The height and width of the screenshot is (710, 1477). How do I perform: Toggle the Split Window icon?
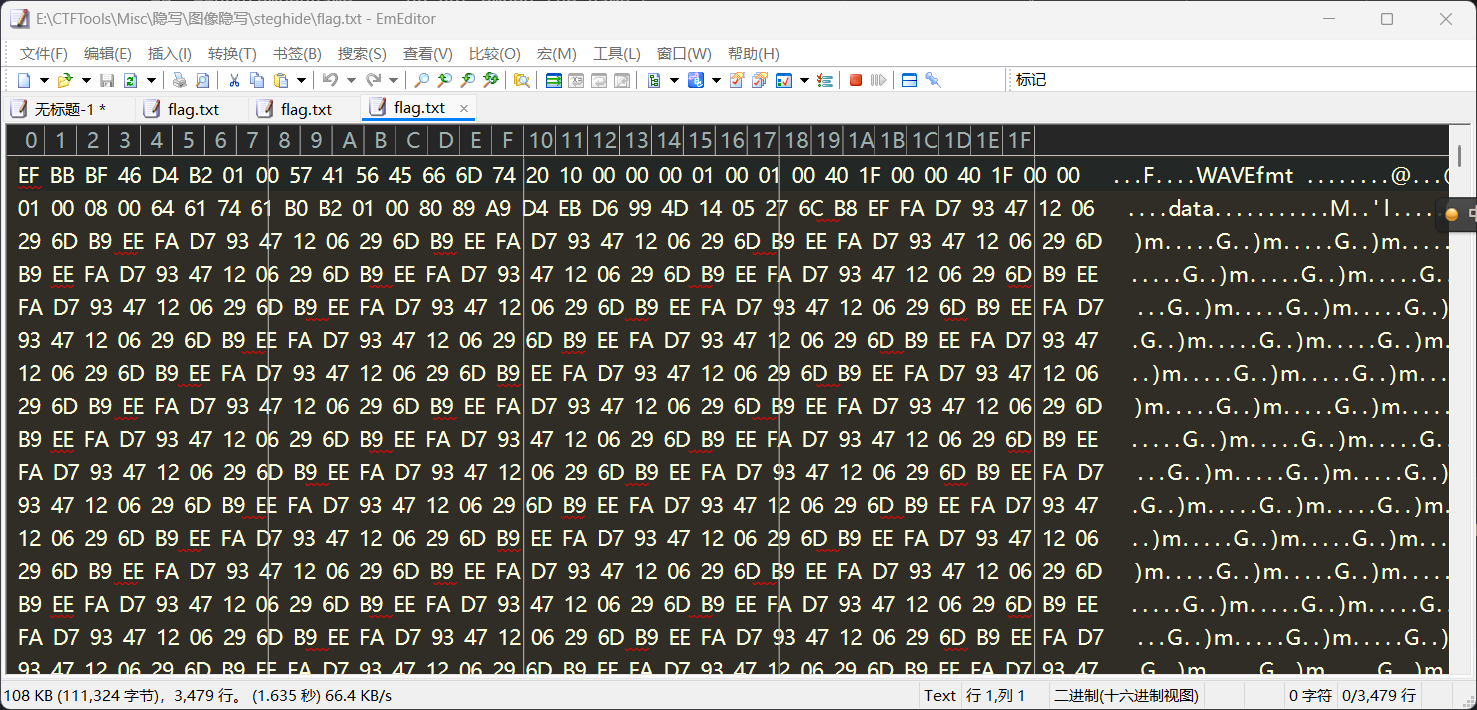click(909, 80)
